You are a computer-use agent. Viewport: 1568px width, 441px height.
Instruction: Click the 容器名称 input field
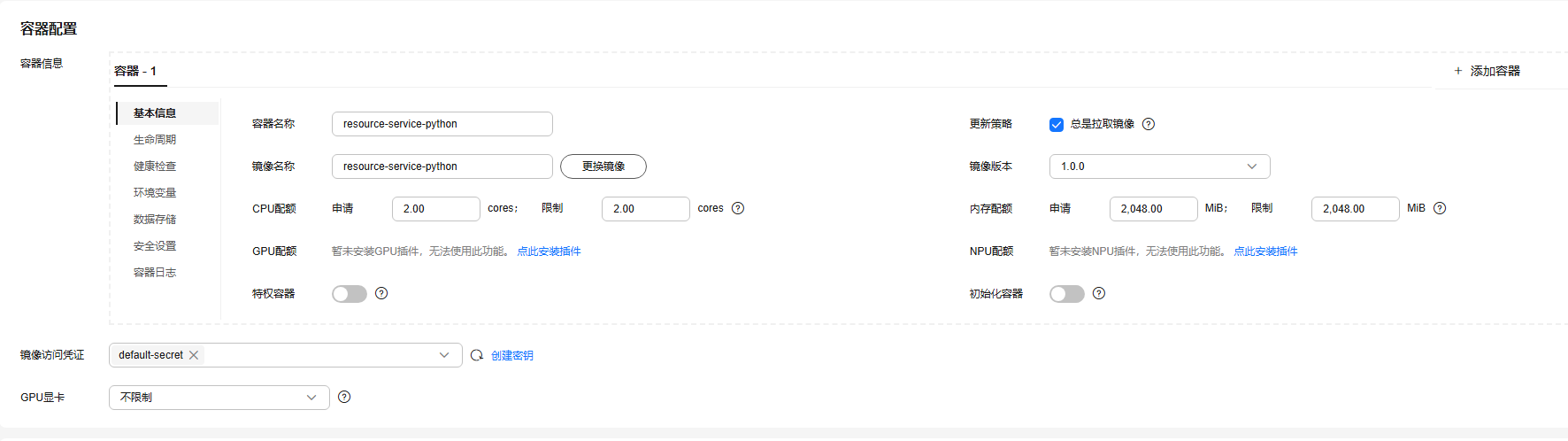pos(442,124)
